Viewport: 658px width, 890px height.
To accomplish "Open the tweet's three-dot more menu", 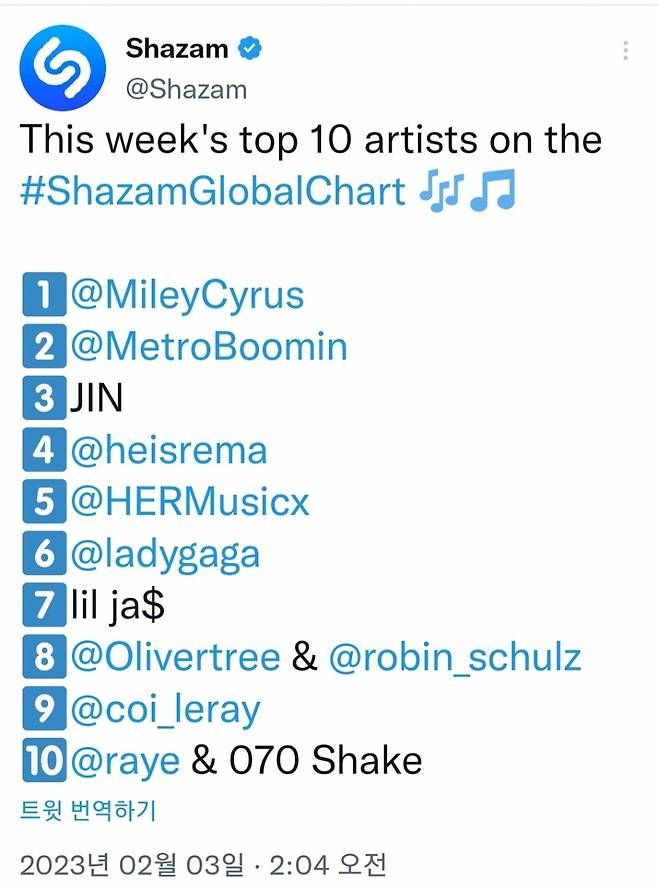I will (x=626, y=51).
